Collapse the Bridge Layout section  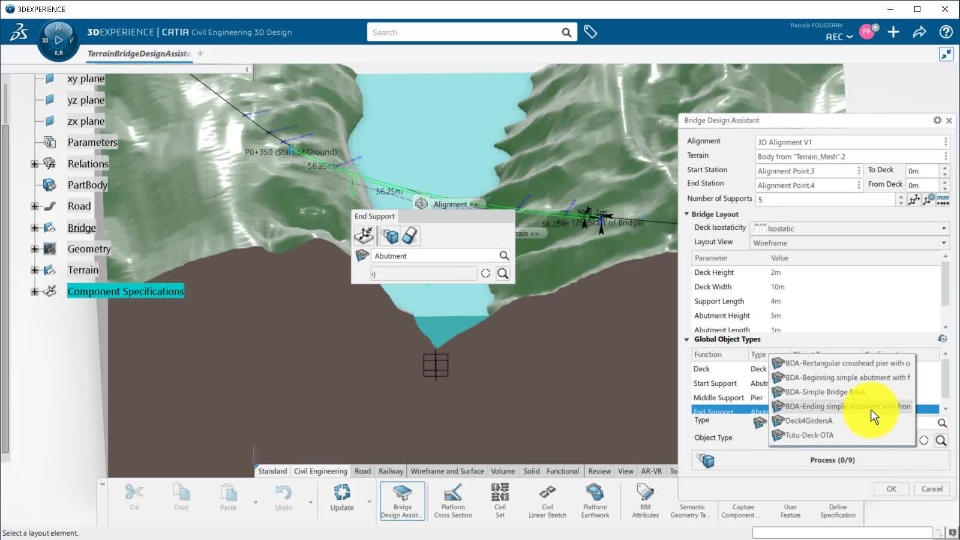(x=686, y=214)
